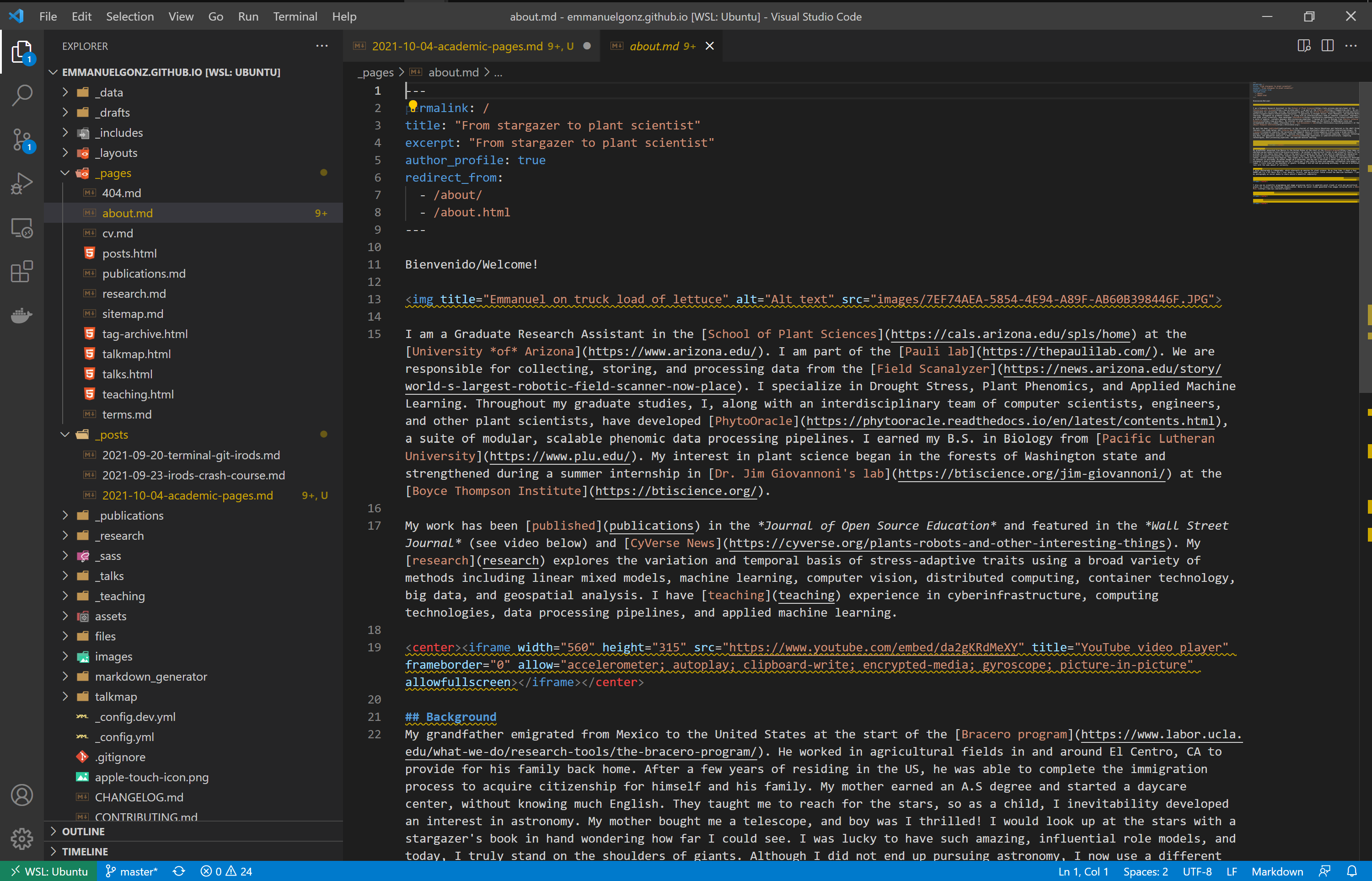Viewport: 1372px width, 881px height.
Task: Open Manage settings gear icon
Action: pos(22,838)
